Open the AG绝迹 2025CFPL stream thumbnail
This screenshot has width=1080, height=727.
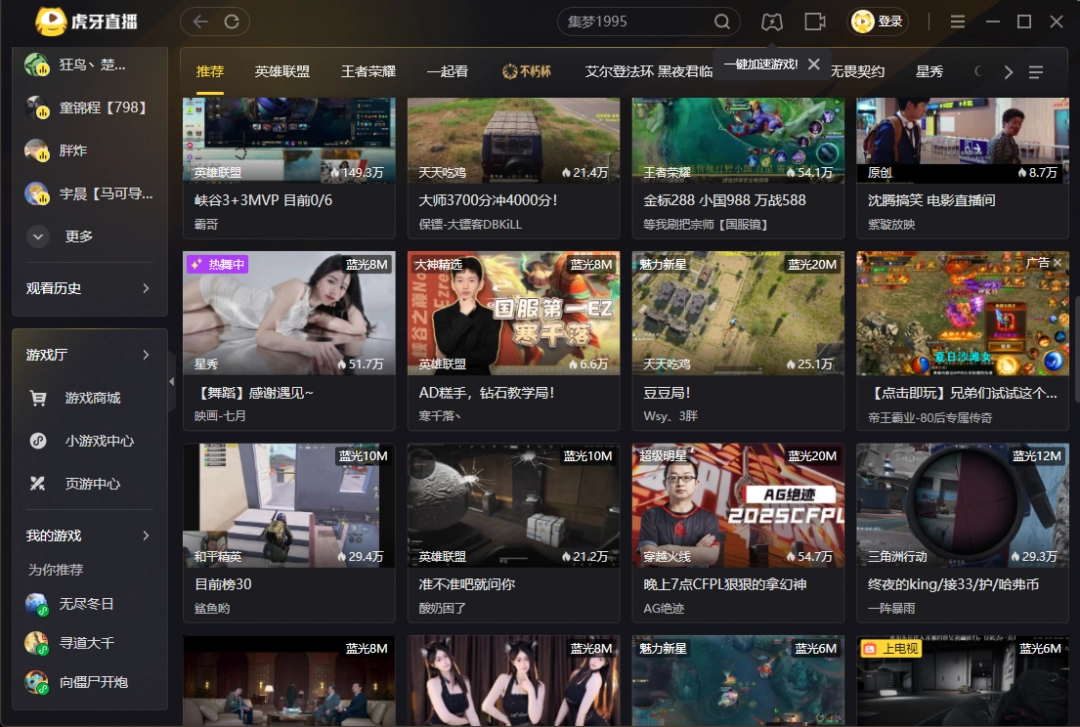click(738, 505)
